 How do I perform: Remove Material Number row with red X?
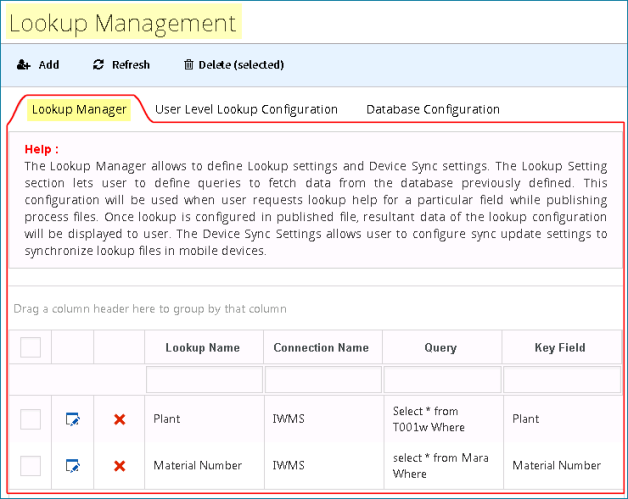pyautogui.click(x=119, y=466)
